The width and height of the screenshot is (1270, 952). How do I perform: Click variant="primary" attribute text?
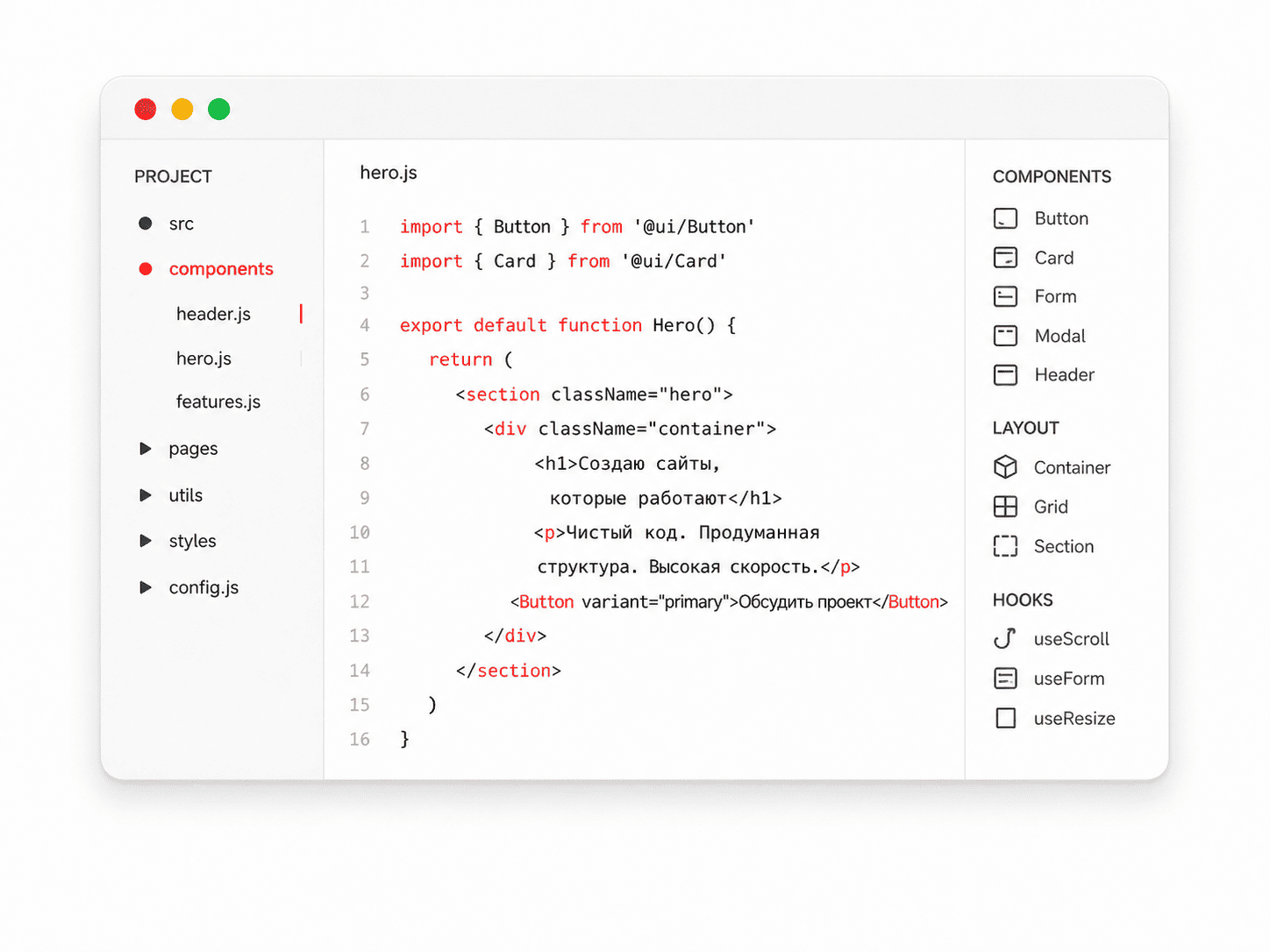pos(655,602)
